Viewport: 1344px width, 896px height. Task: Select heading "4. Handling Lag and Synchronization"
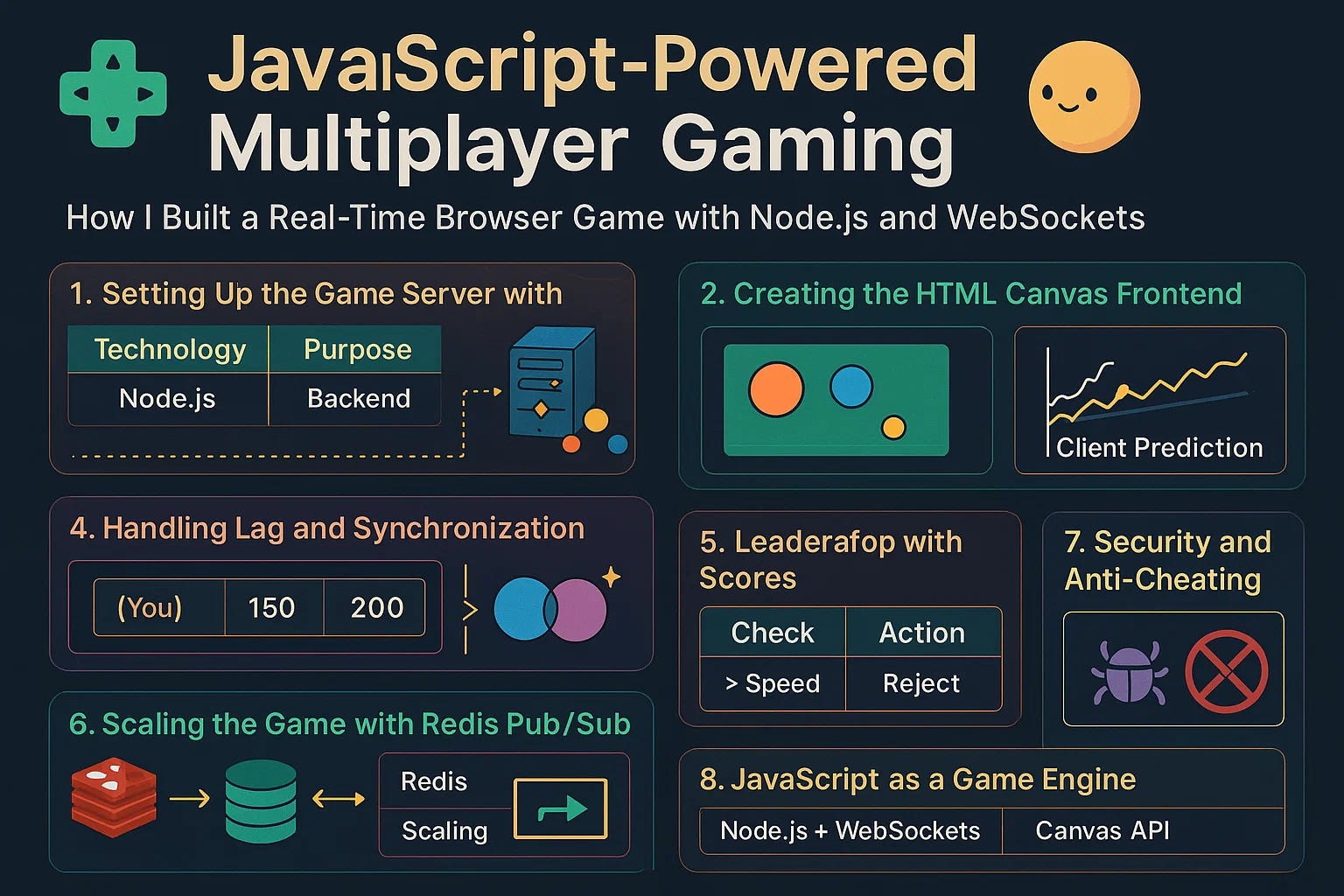[x=326, y=528]
